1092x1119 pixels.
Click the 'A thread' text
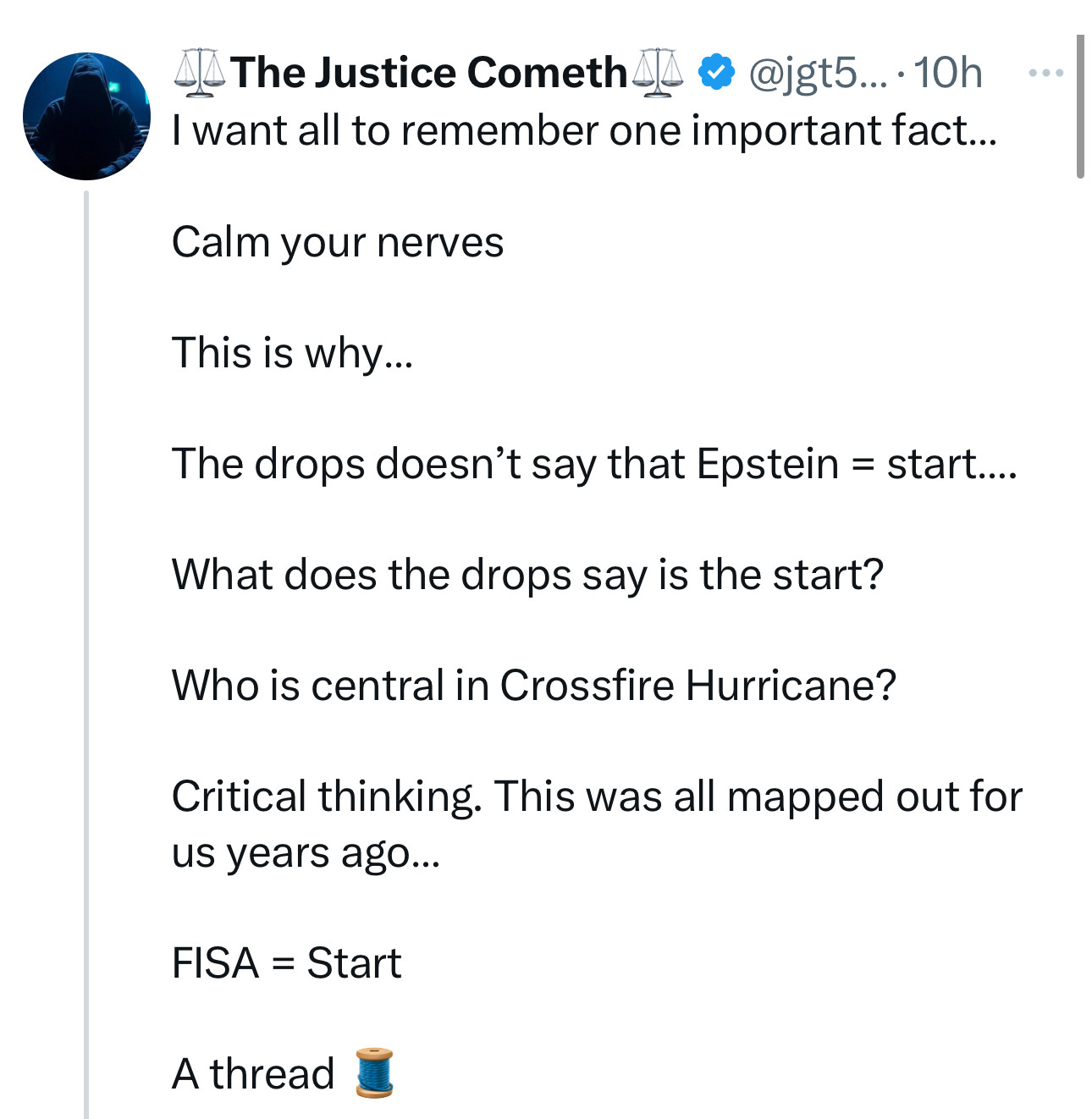253,1074
